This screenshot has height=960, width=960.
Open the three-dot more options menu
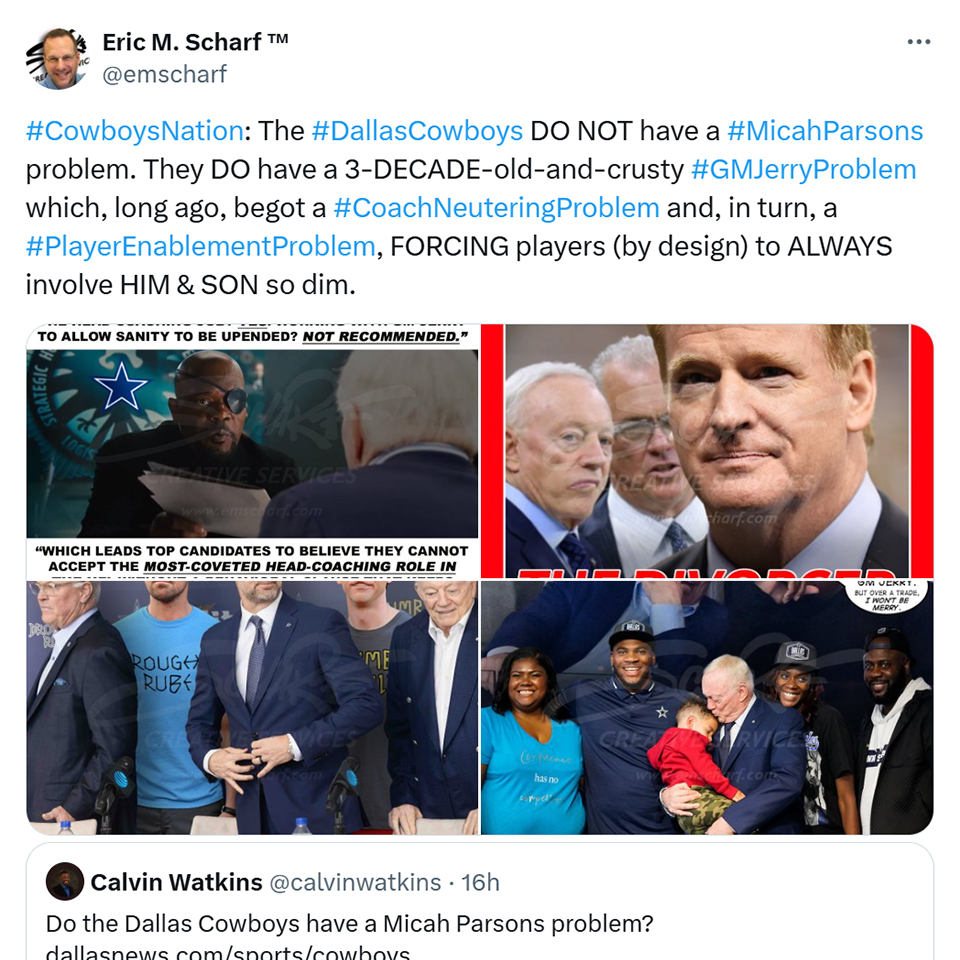[918, 42]
